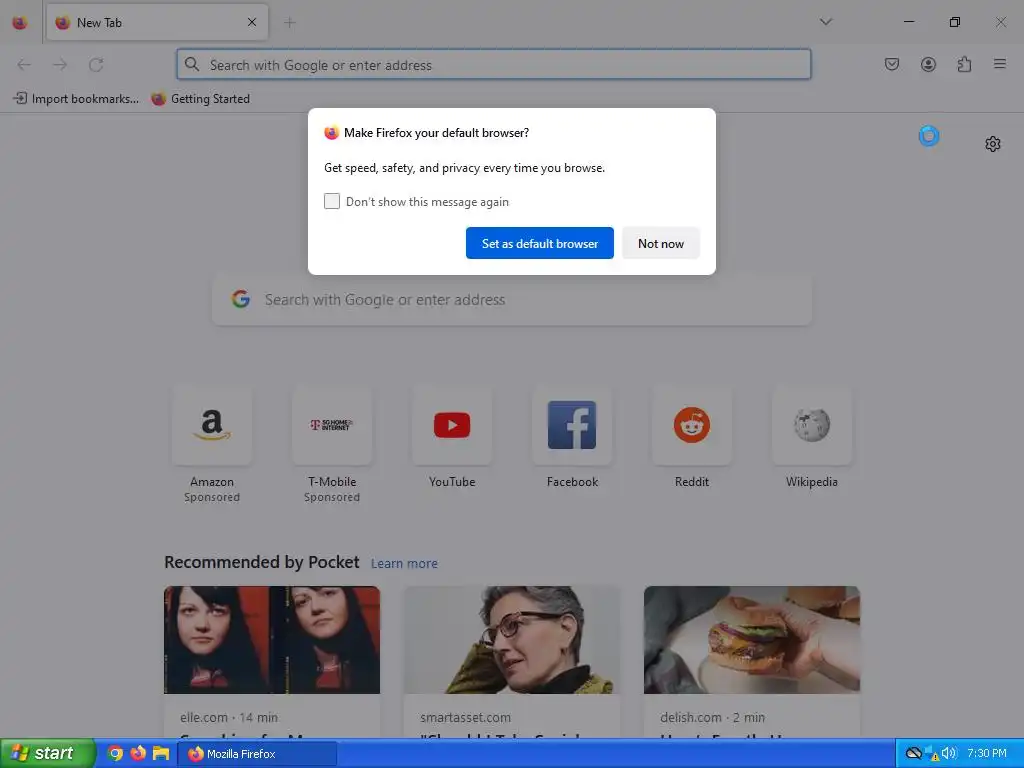Screen dimensions: 1024x768
Task: Open the folder quick launch icon
Action: pos(161,753)
